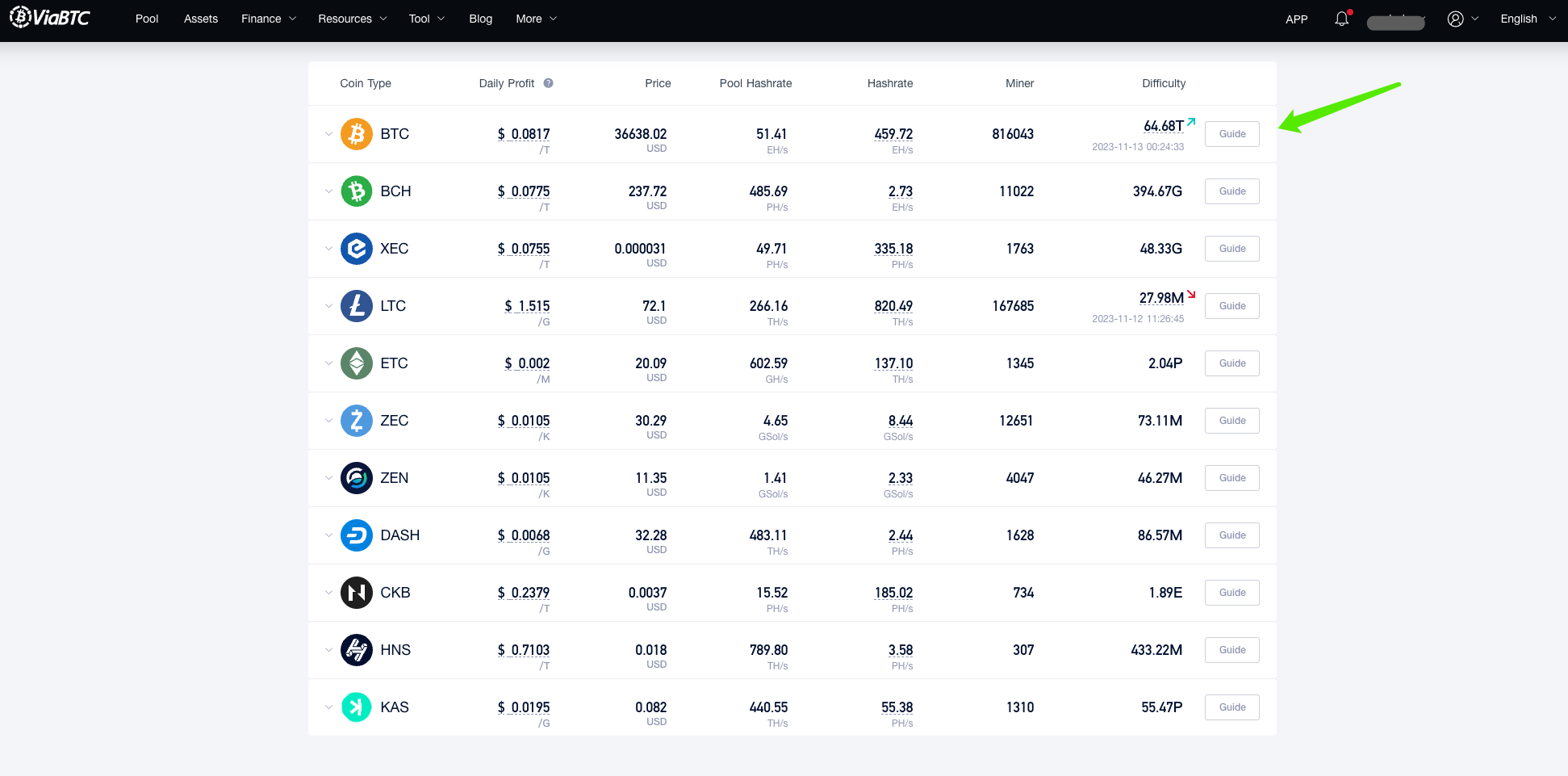Open the LTC Guide button
This screenshot has height=776, width=1568.
coord(1232,306)
